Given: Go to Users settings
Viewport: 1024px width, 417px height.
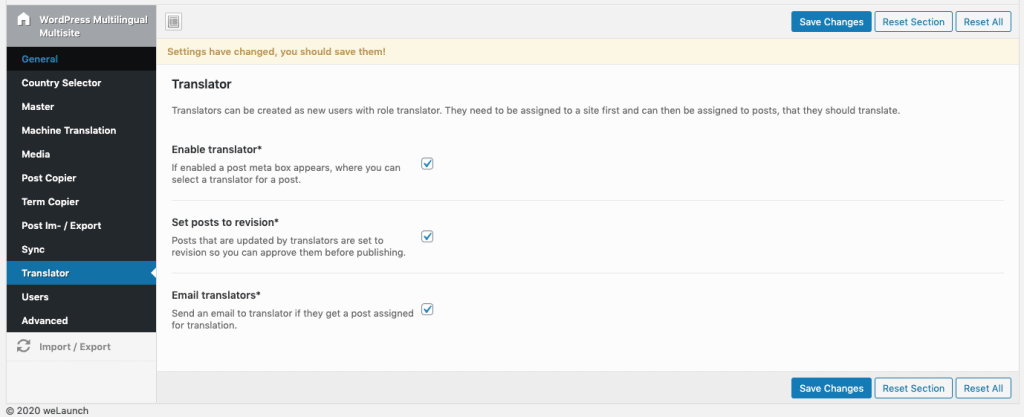Looking at the screenshot, I should click(35, 297).
